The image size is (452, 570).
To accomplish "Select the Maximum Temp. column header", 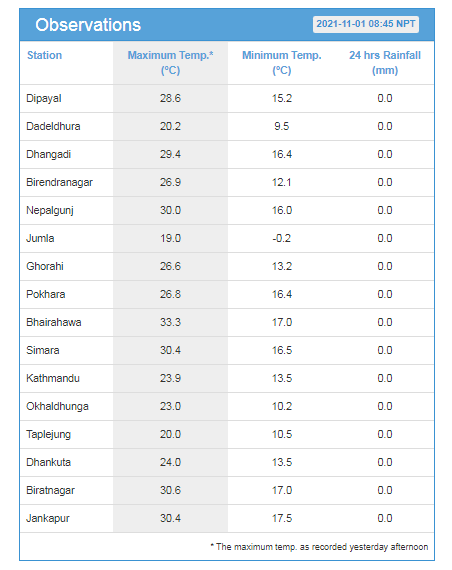I will coord(170,63).
